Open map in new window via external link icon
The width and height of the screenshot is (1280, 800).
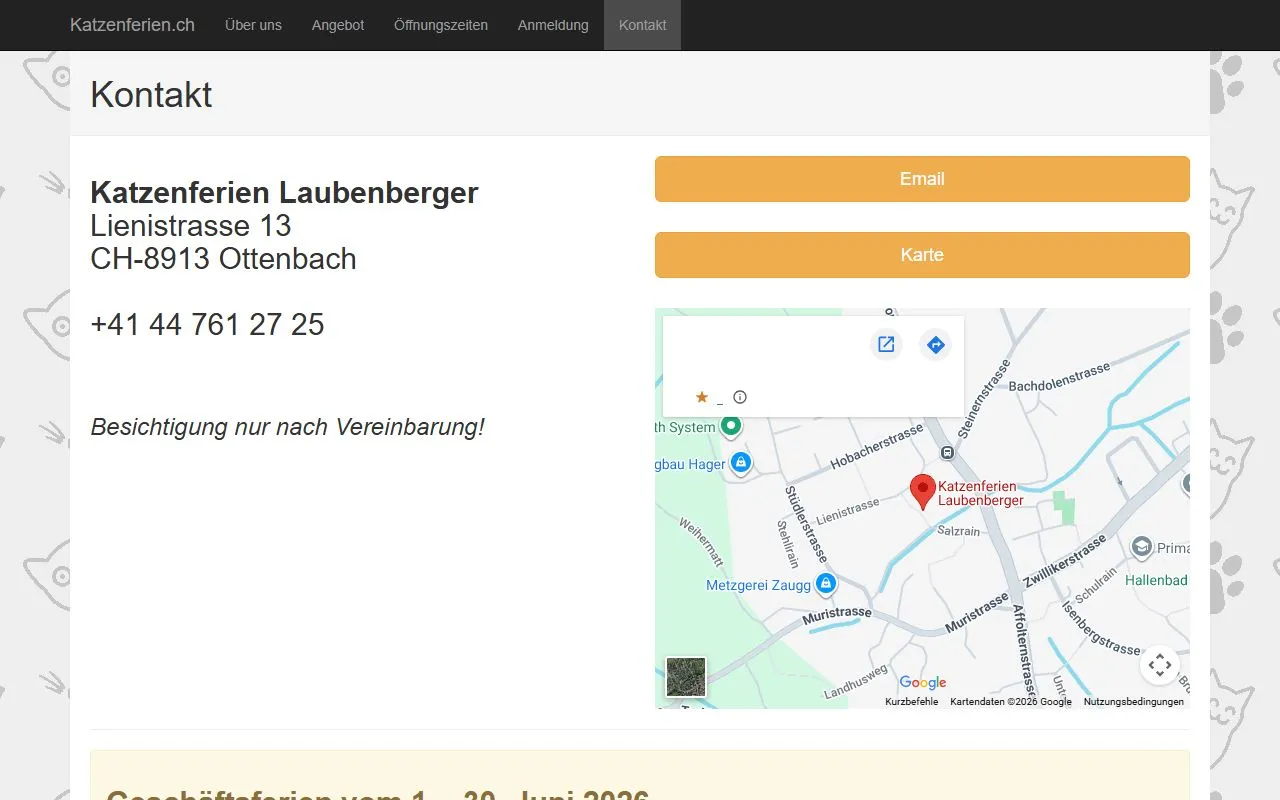tap(886, 343)
